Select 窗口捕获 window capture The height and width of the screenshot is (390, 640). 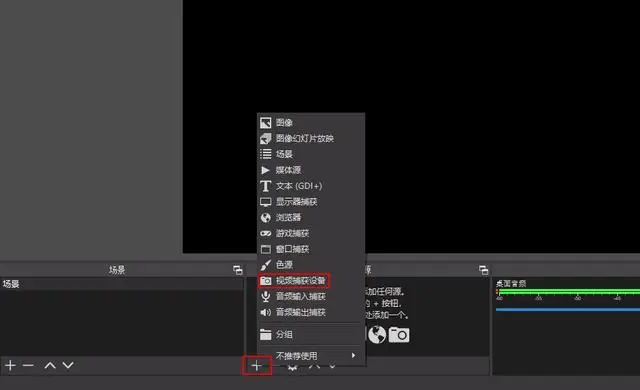click(311, 249)
